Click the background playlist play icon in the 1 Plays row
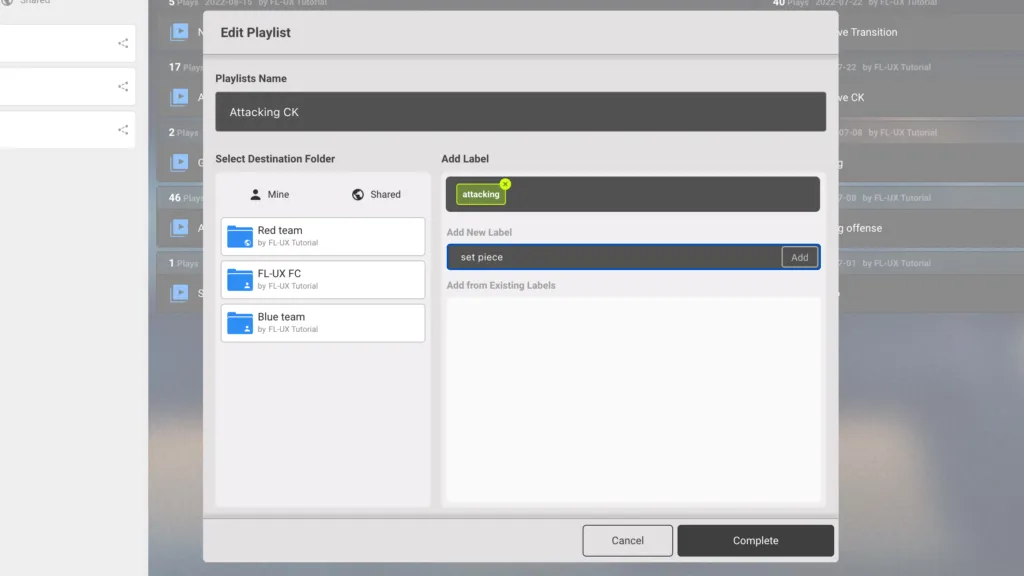The image size is (1024, 576). (180, 293)
